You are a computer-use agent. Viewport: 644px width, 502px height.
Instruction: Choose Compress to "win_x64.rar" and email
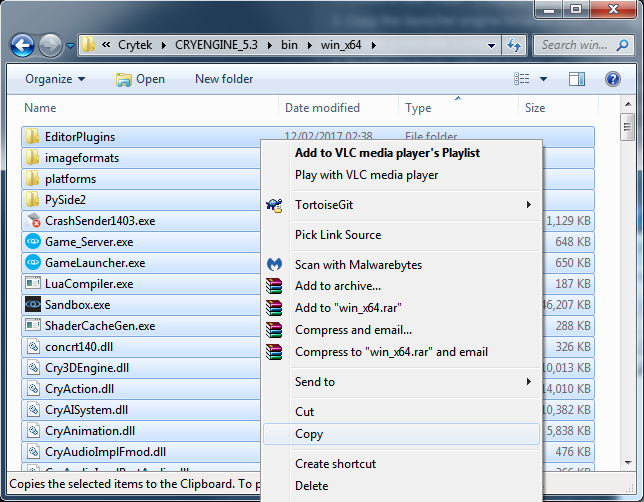[x=401, y=352]
